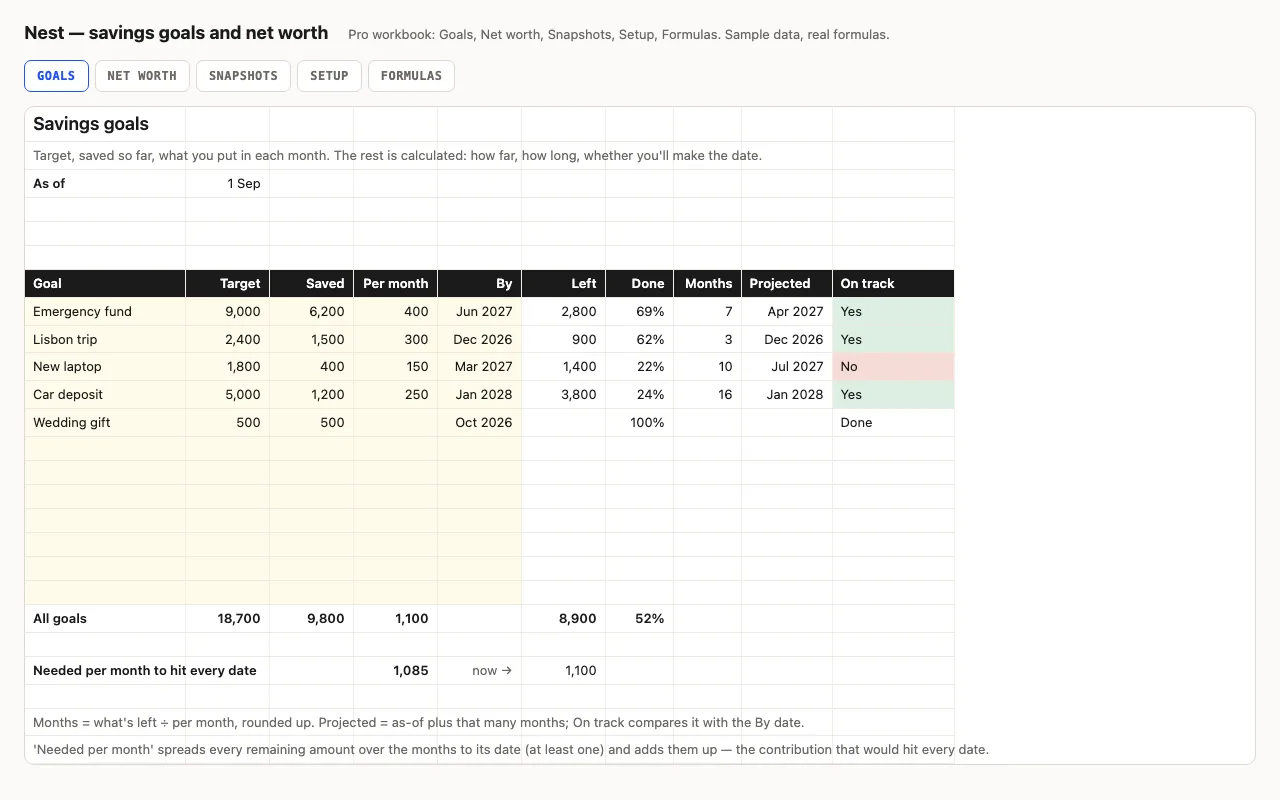The image size is (1280, 800).
Task: Select the 'Savings goals' sheet heading
Action: (91, 124)
